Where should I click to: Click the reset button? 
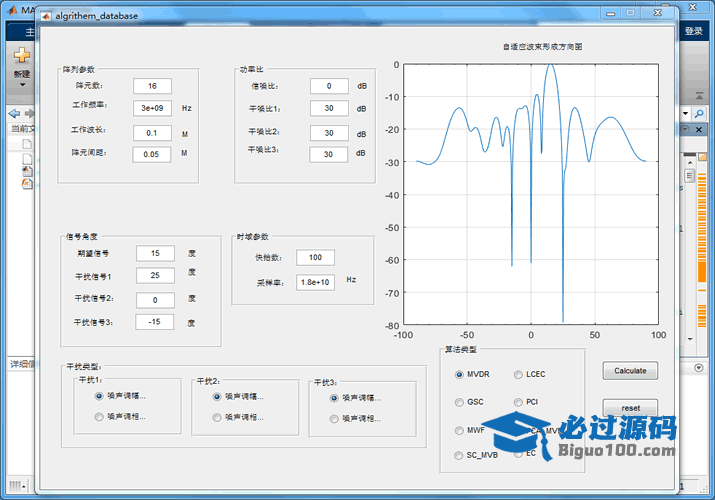[630, 408]
